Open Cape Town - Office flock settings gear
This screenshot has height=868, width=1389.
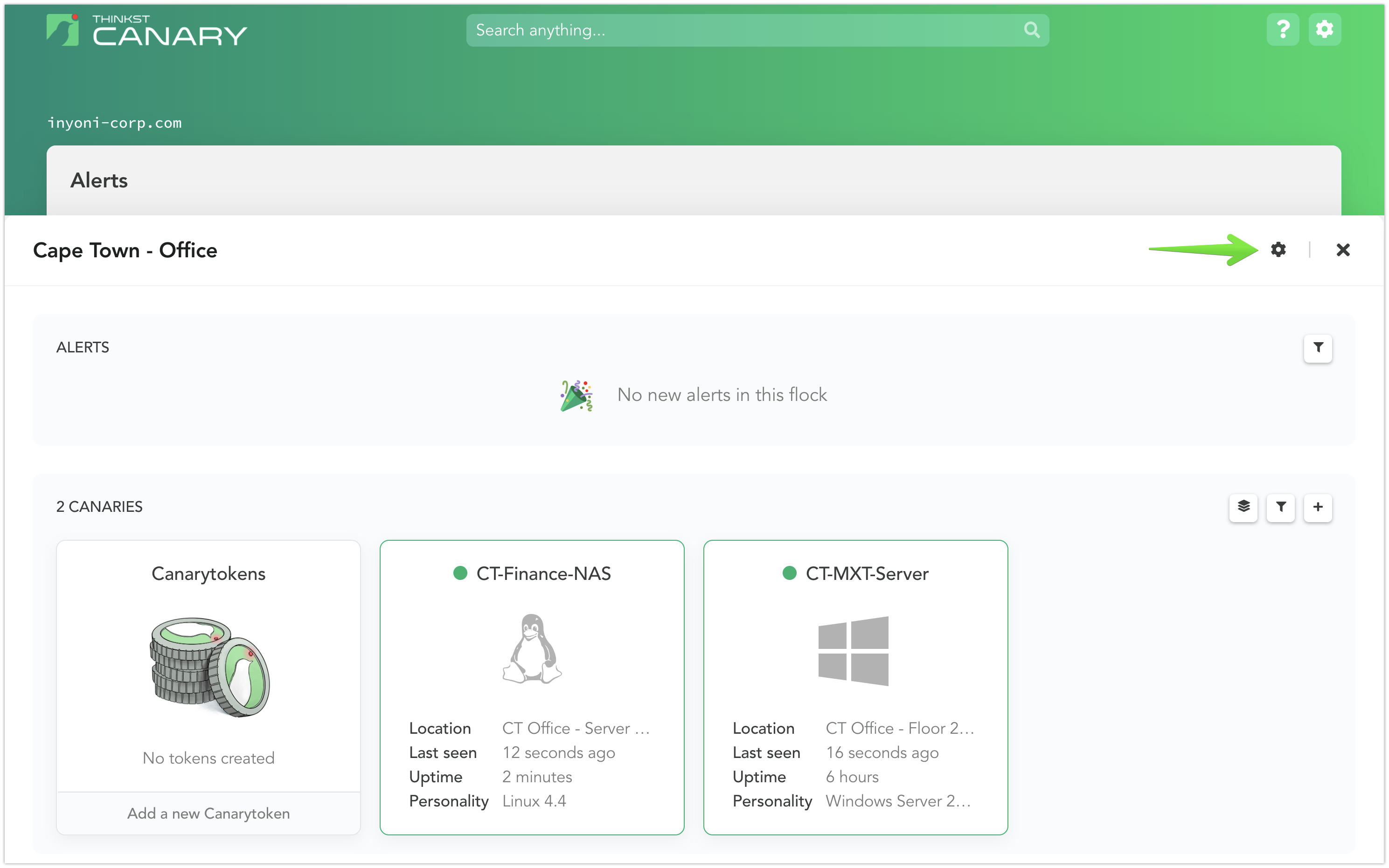pos(1278,250)
